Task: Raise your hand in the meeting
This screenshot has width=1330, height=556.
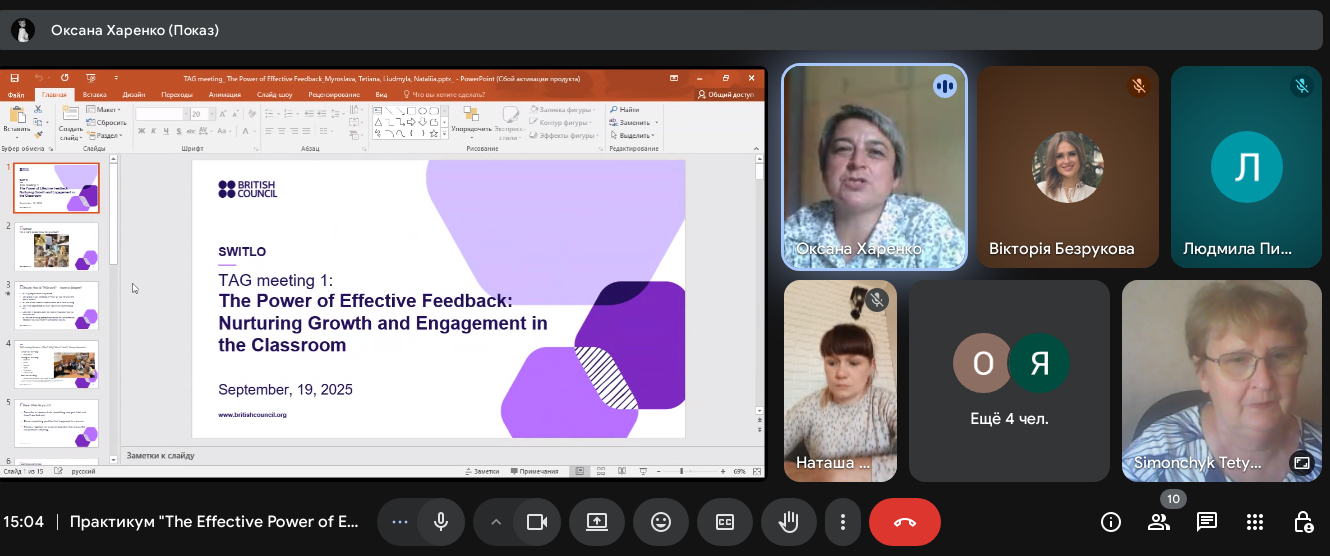Action: (789, 521)
